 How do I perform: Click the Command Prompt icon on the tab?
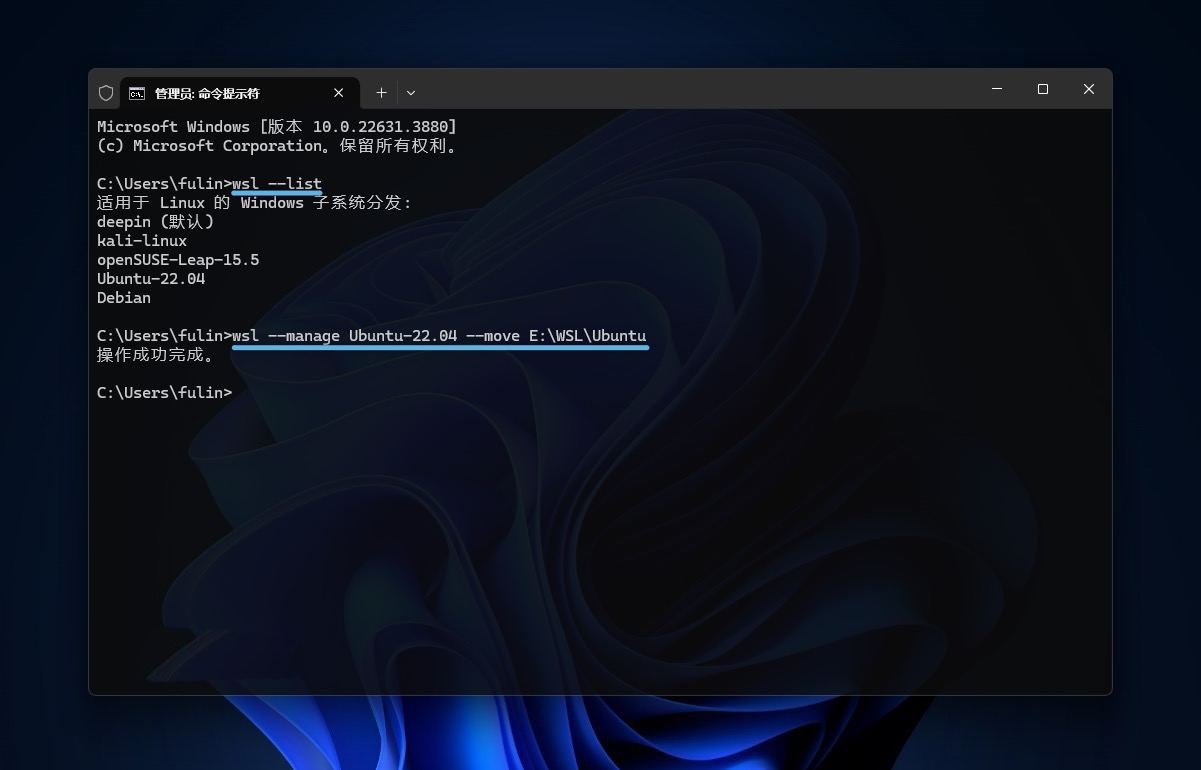click(137, 93)
